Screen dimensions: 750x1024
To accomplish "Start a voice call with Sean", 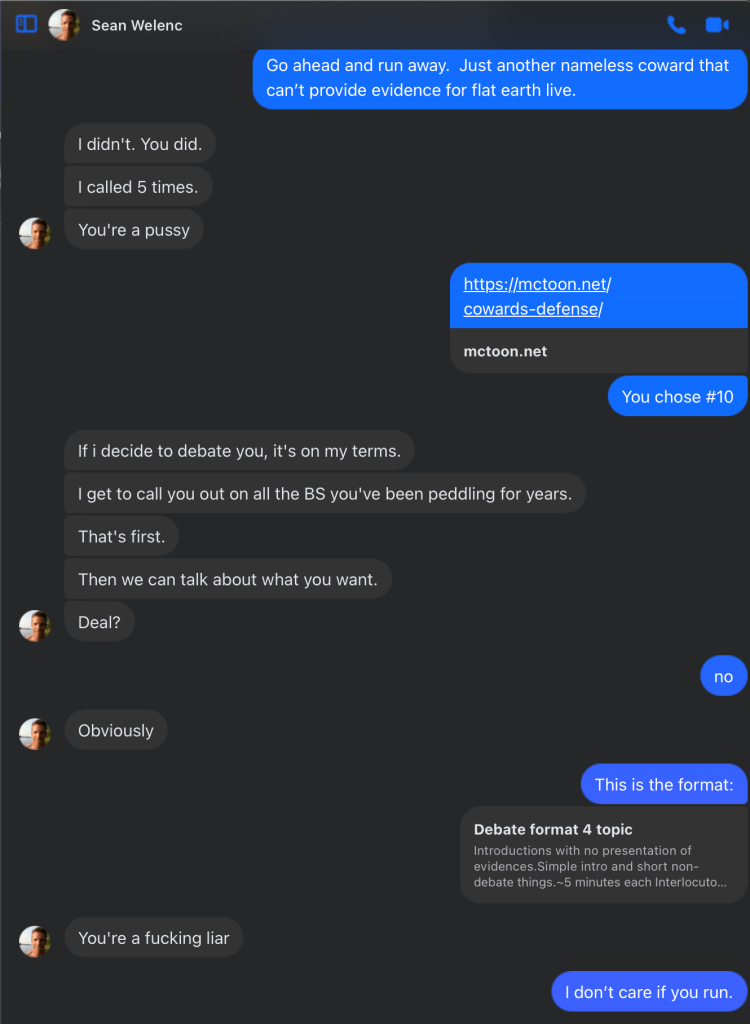I will (x=677, y=25).
